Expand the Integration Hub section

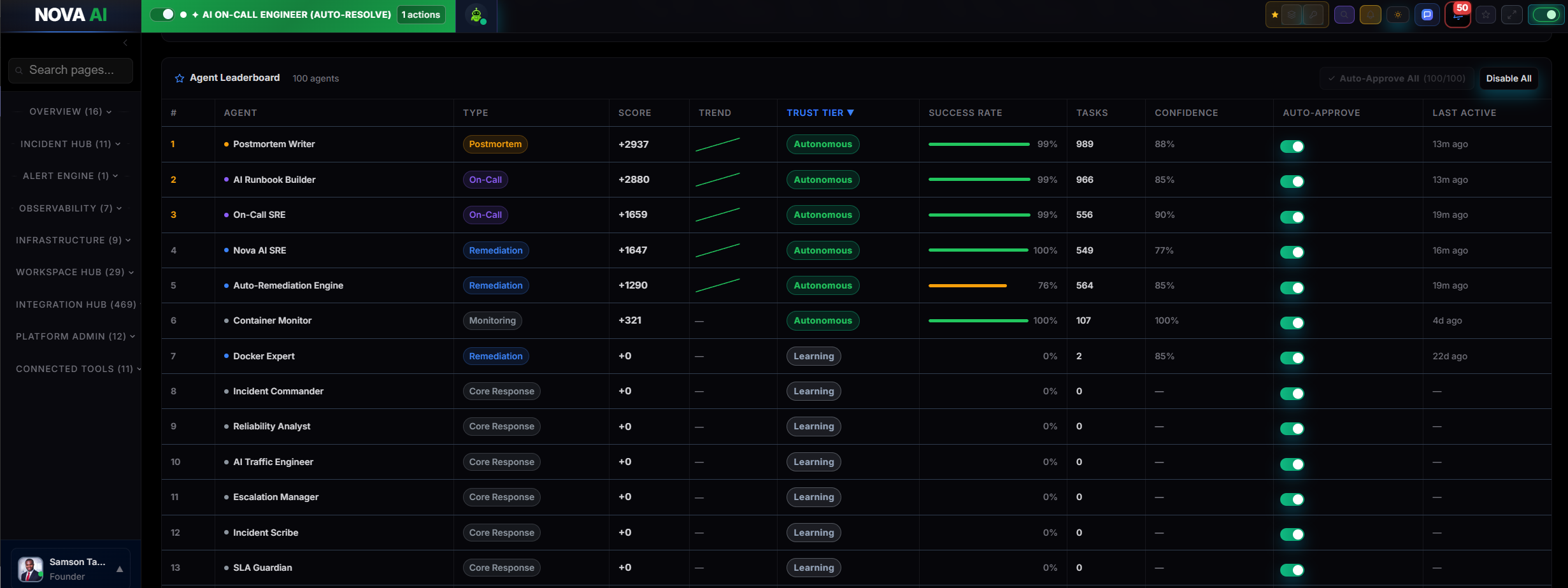tap(75, 305)
